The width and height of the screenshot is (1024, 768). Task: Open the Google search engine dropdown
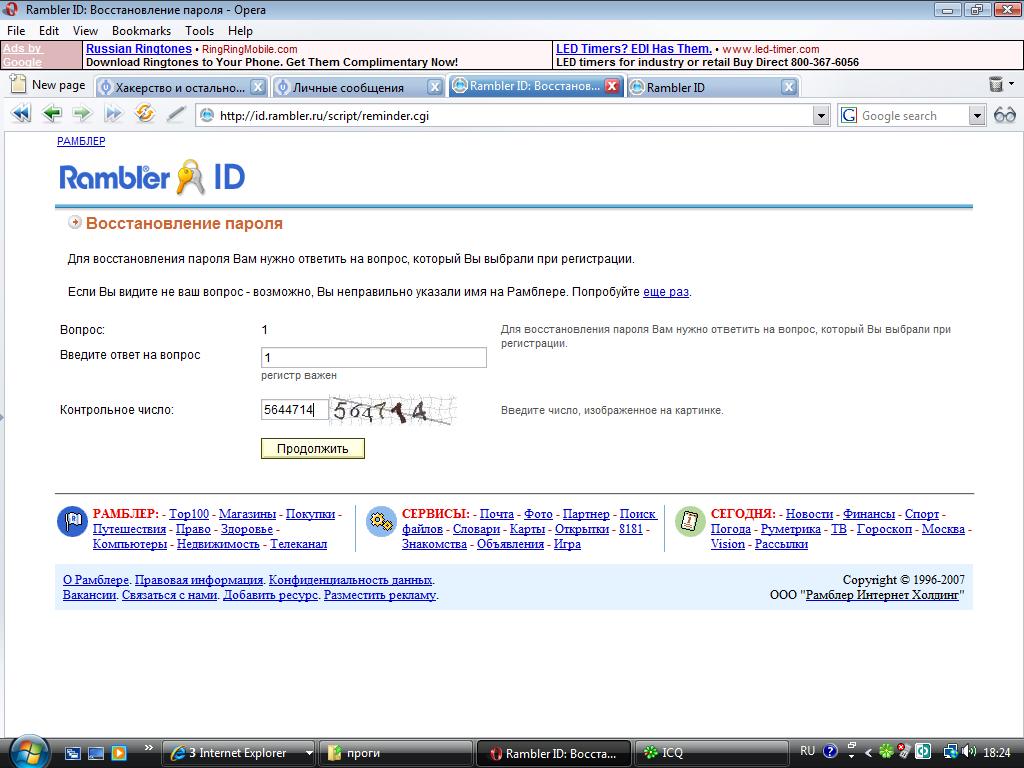click(x=976, y=116)
